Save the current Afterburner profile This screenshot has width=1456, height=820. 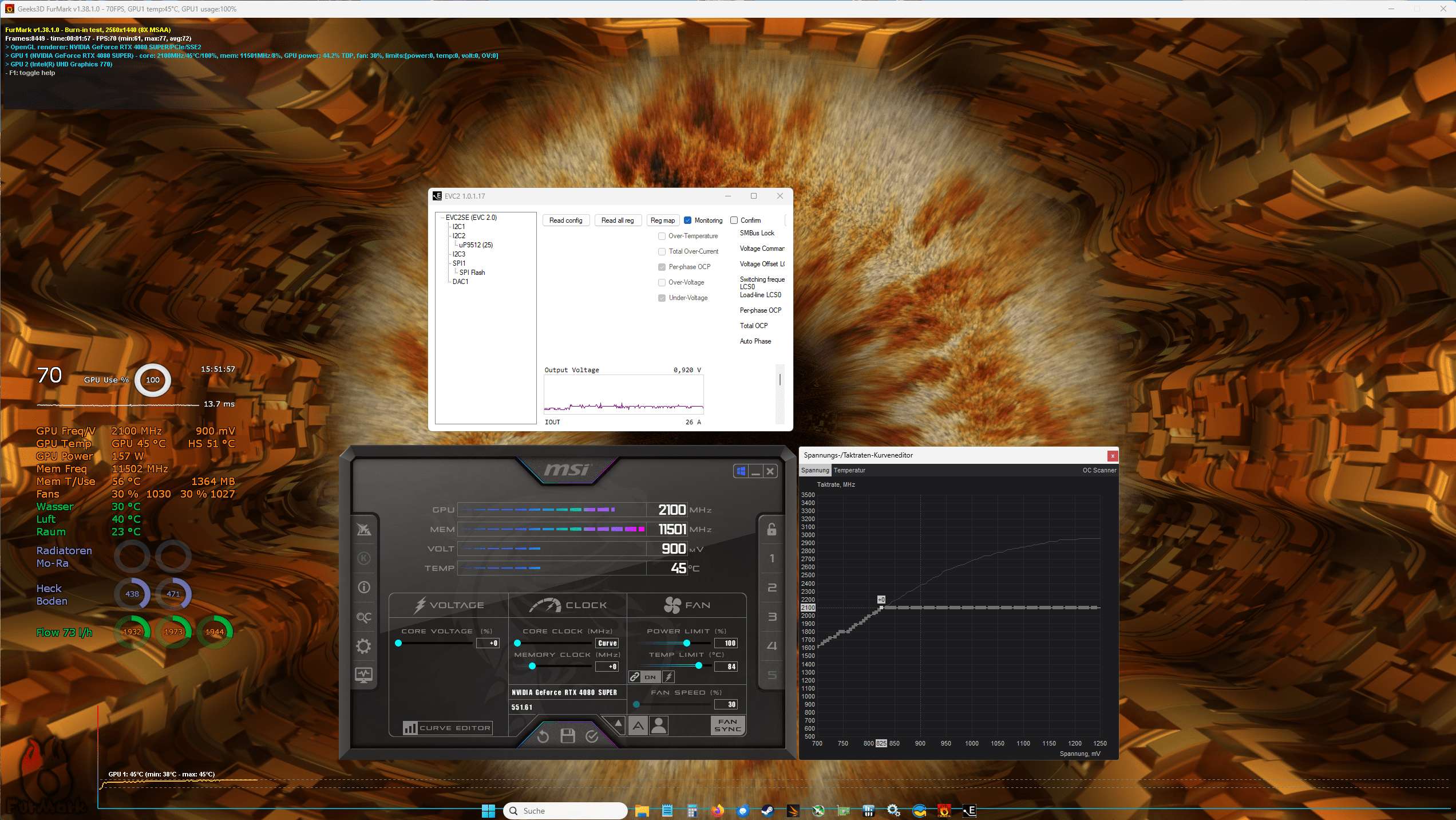(568, 736)
